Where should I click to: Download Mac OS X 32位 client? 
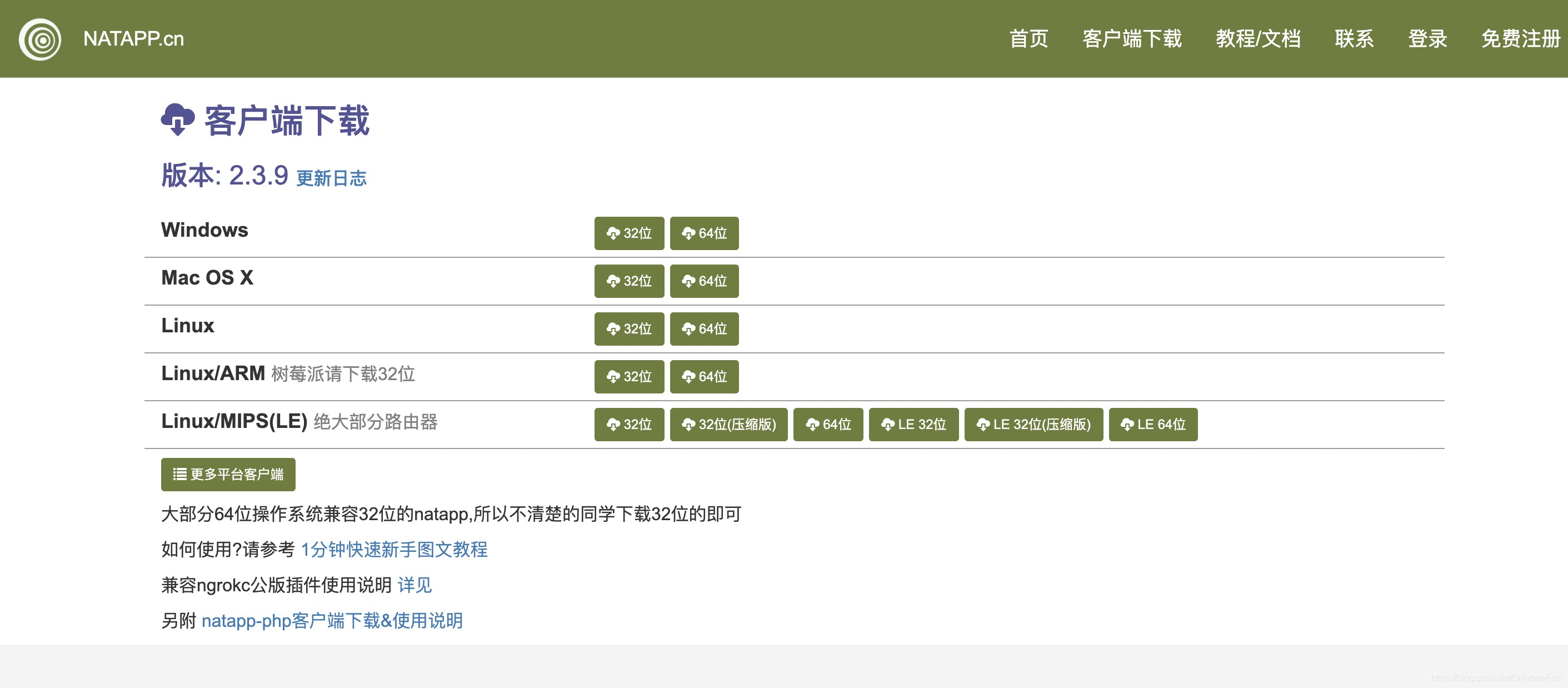point(629,281)
